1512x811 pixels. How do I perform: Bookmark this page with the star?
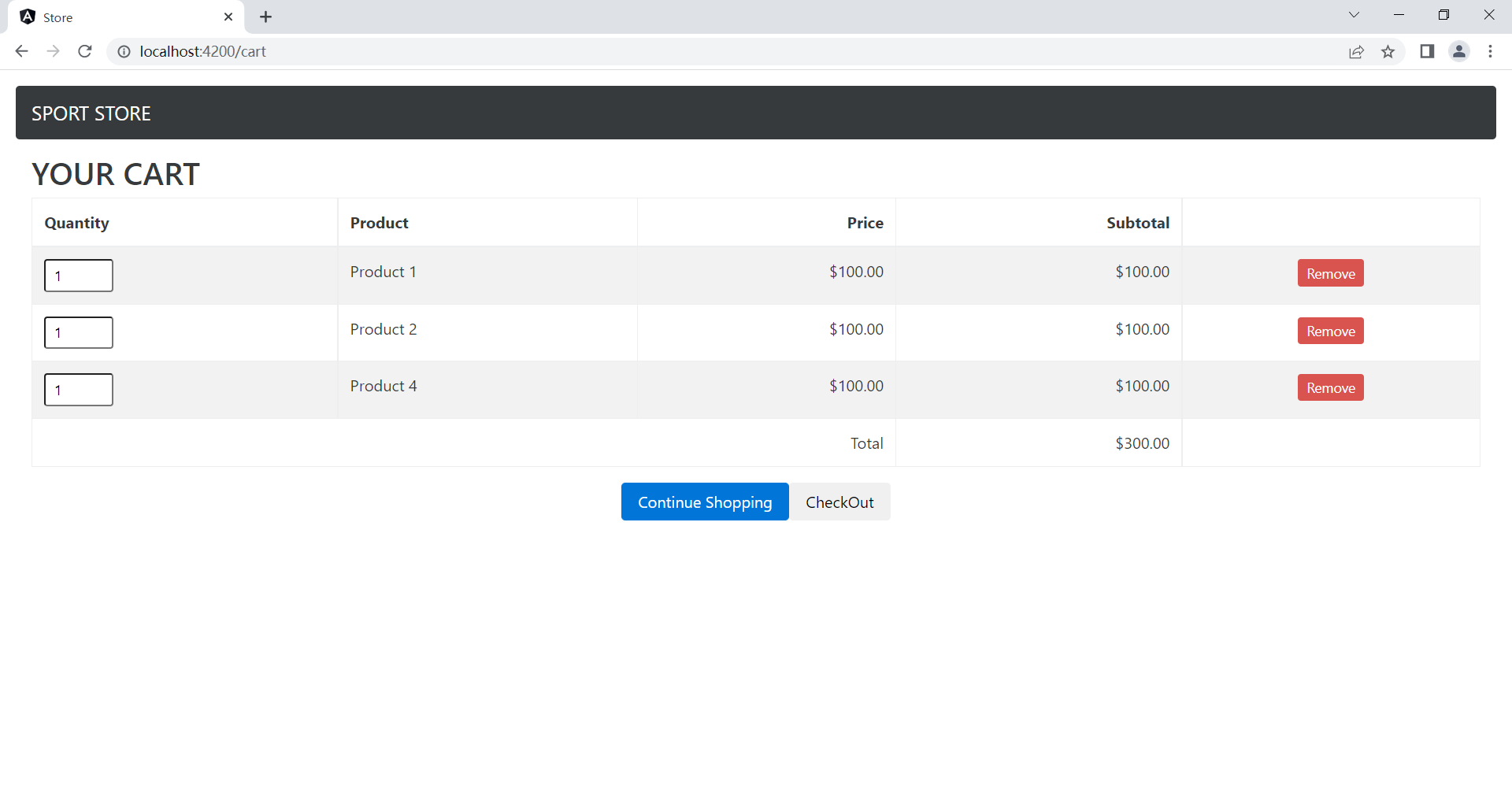click(1388, 51)
